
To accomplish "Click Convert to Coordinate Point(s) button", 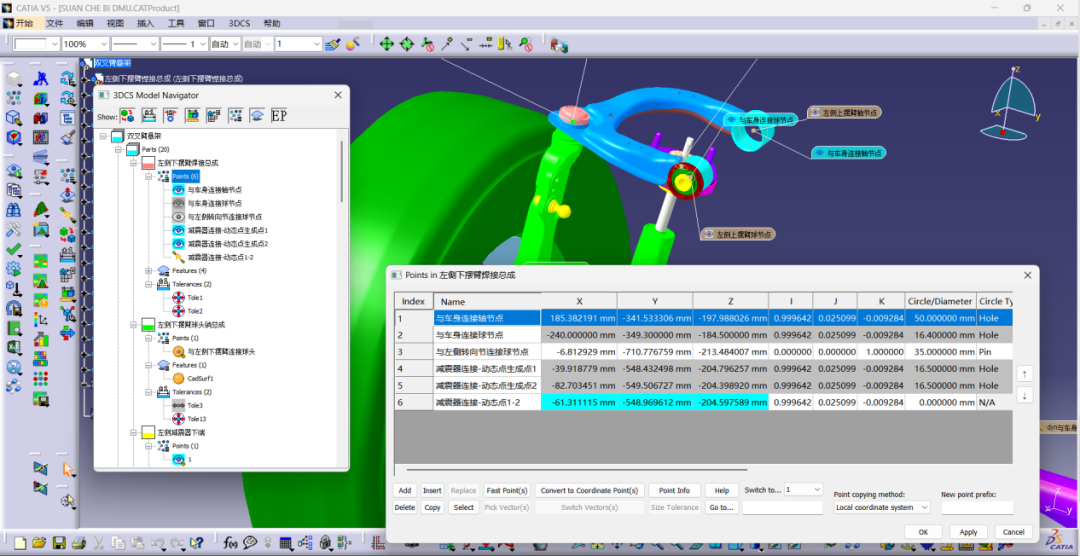I will point(590,491).
